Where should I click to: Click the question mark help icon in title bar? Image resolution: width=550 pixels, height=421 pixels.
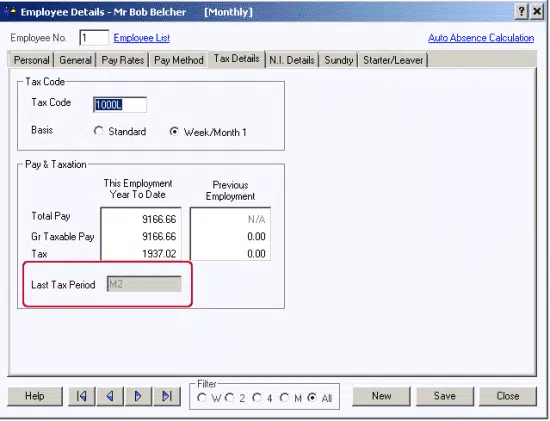click(x=522, y=12)
